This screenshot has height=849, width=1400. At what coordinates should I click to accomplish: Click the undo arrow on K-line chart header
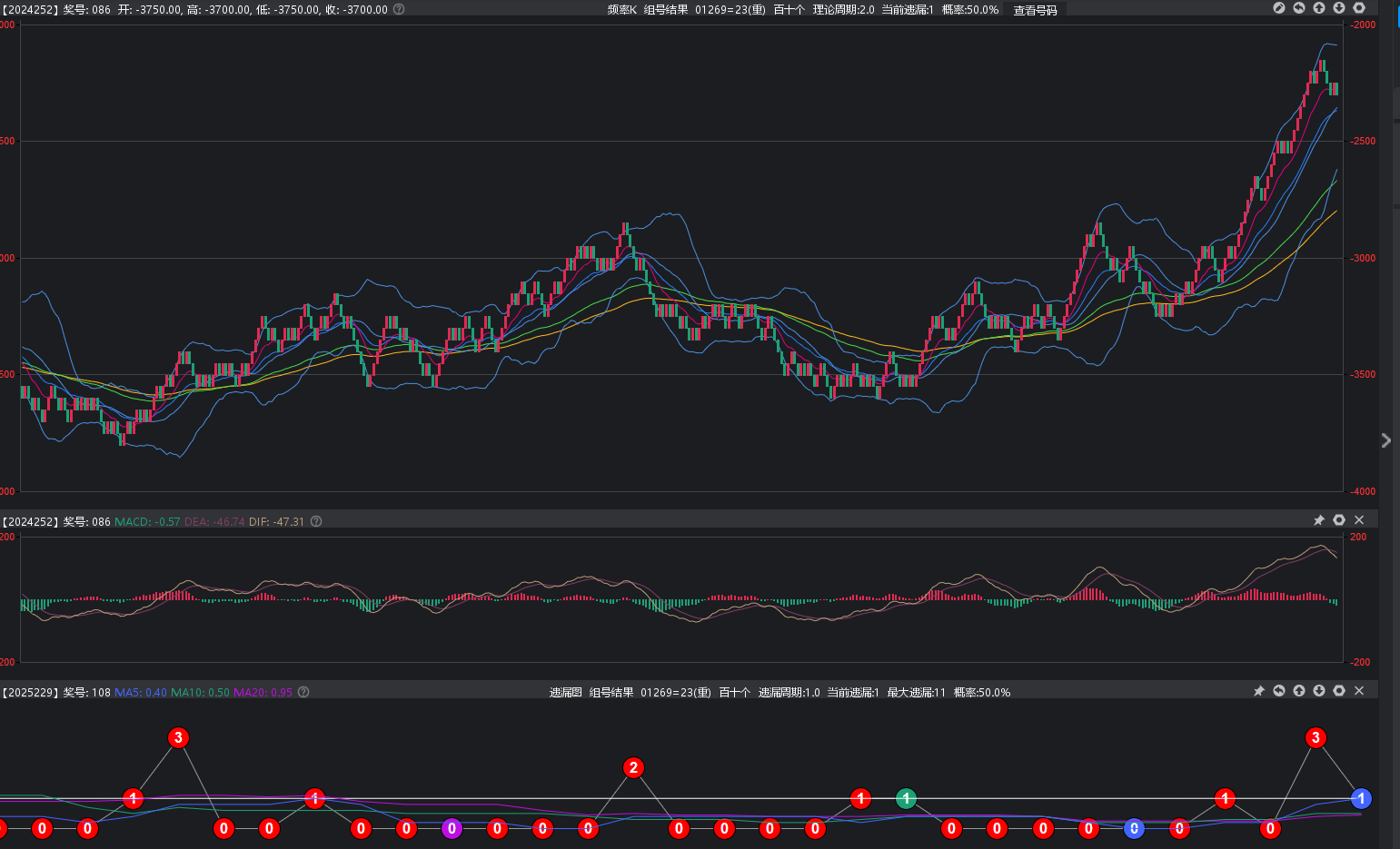coord(1299,8)
